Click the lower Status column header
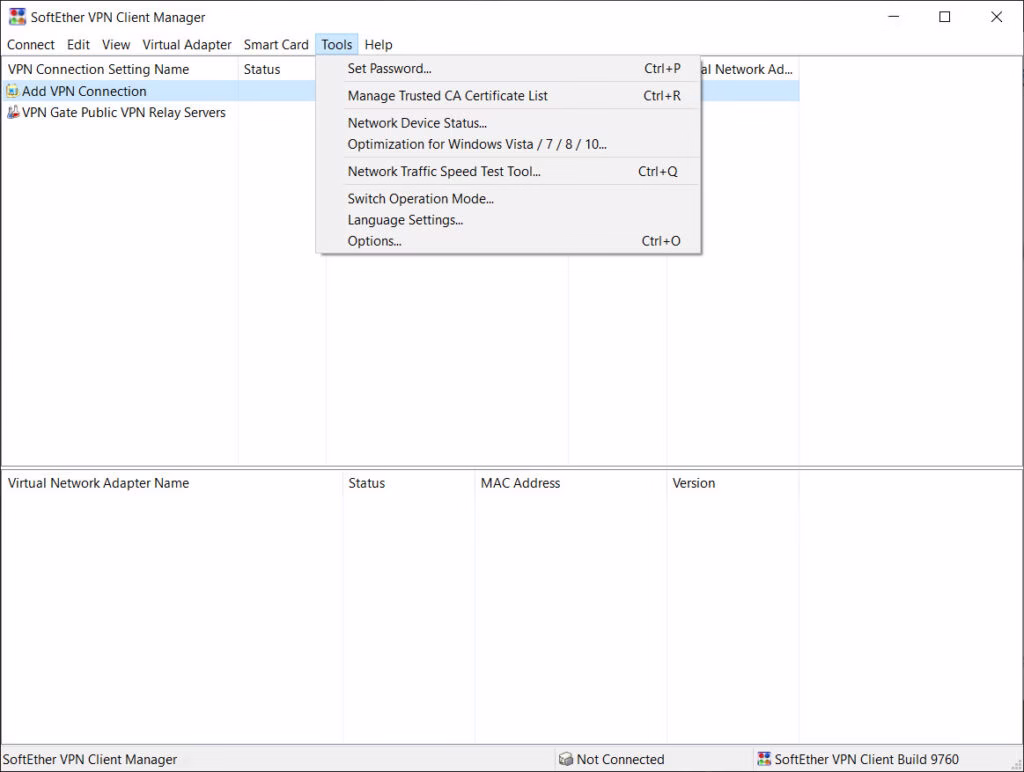 (409, 483)
